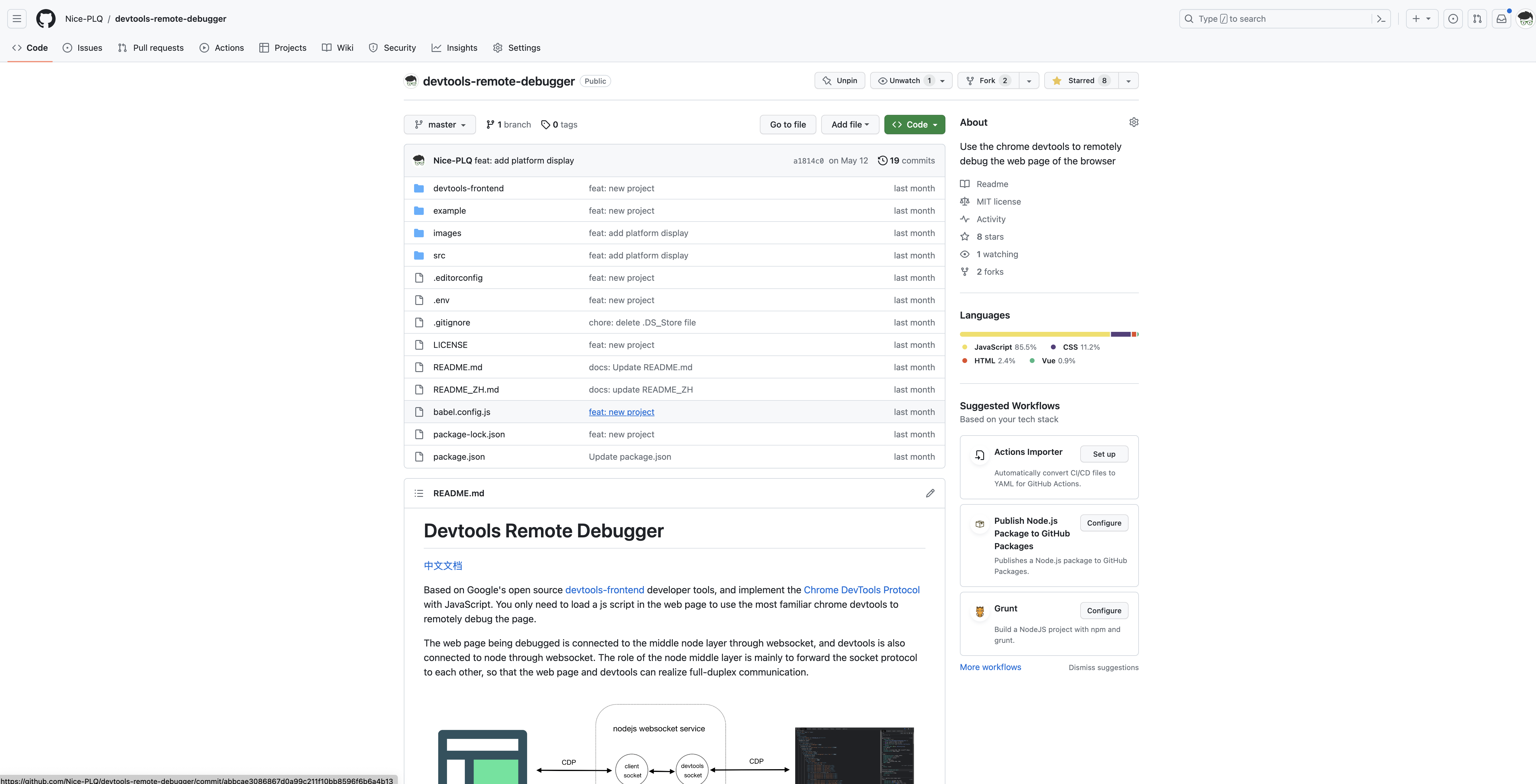
Task: Open the Wiki tab
Action: pyautogui.click(x=338, y=48)
